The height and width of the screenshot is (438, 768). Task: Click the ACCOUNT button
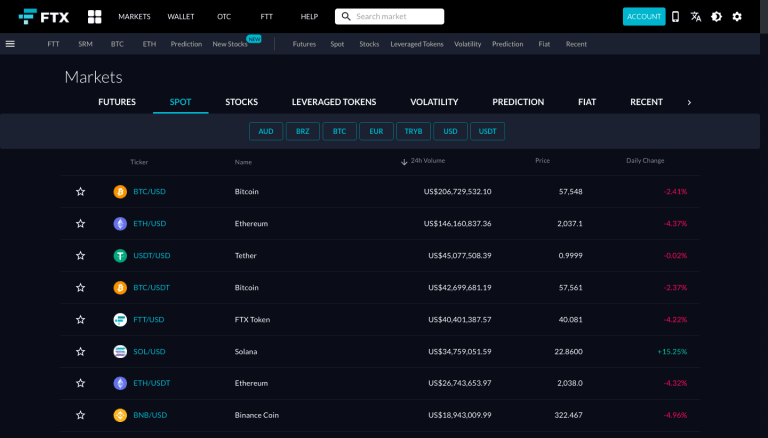point(643,17)
